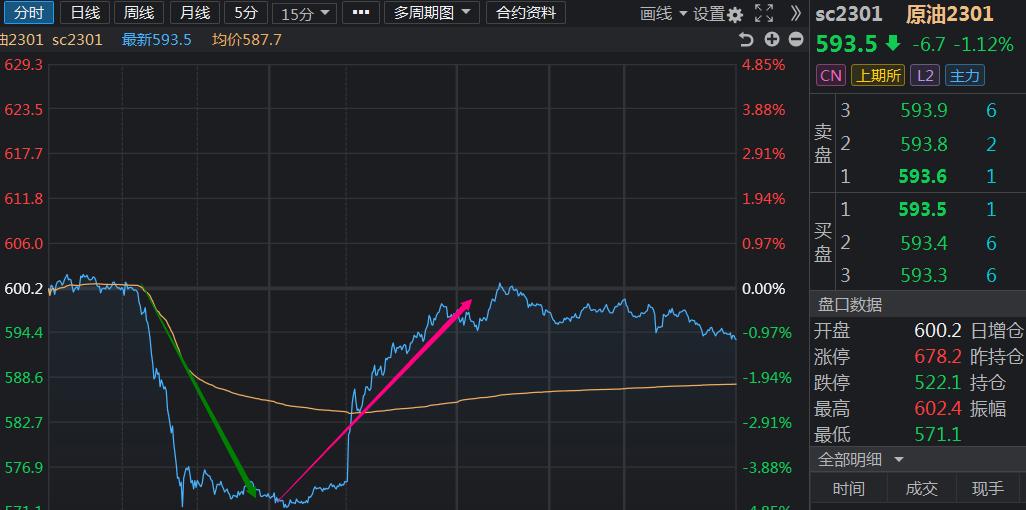1026x510 pixels.
Task: Click sell level 2 price 593.8
Action: tap(923, 143)
